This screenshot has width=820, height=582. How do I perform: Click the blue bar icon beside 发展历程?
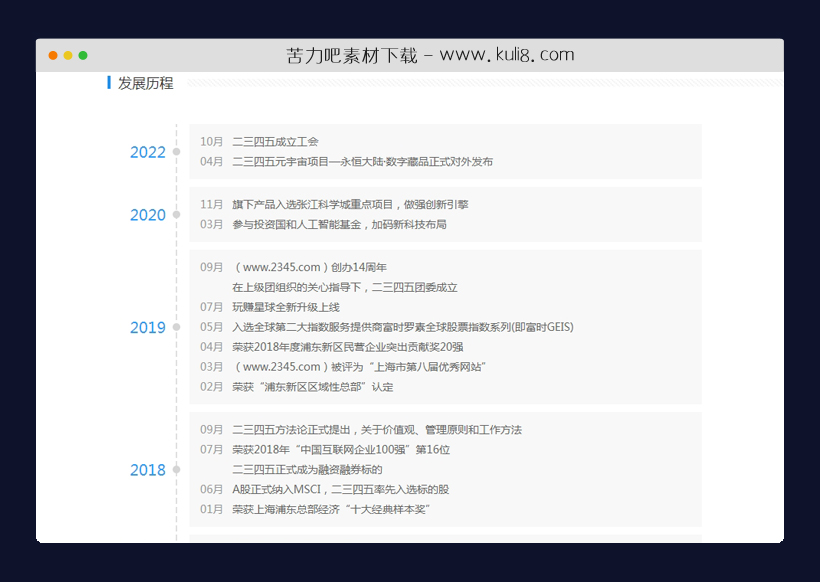[x=109, y=83]
